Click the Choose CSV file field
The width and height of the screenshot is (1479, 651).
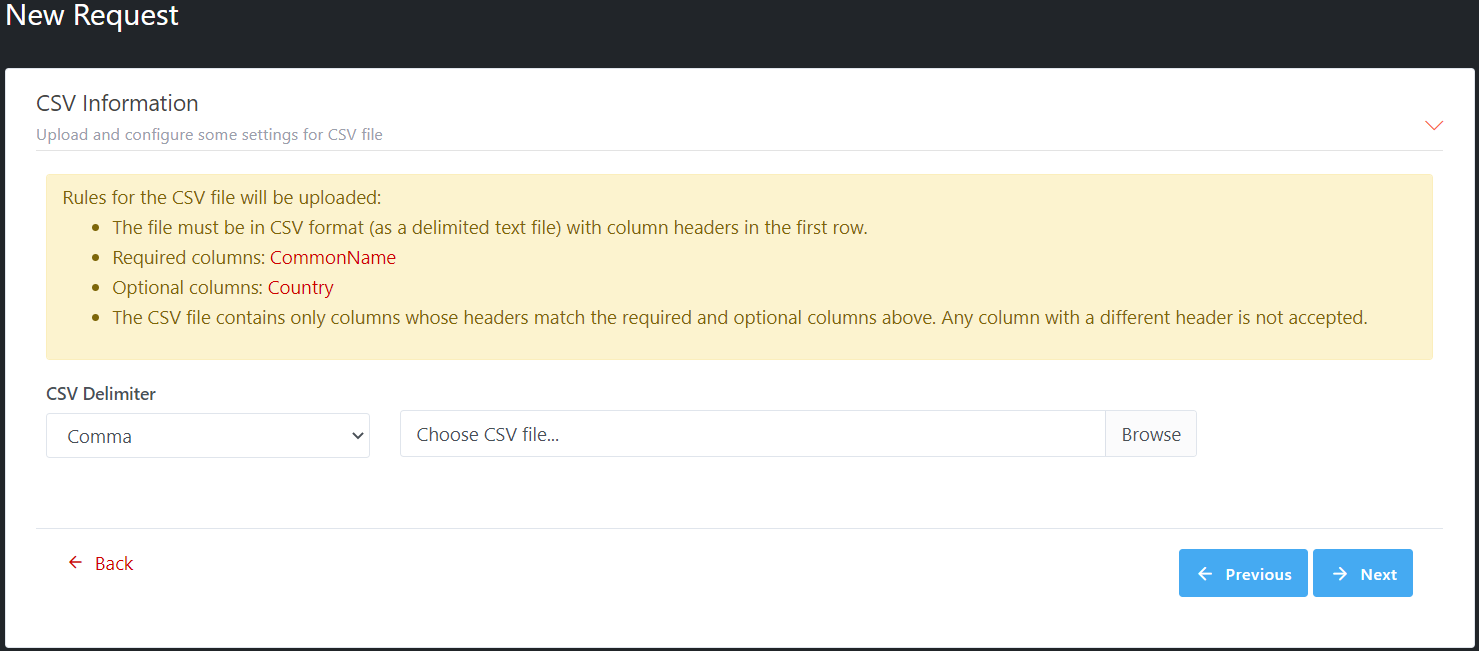tap(752, 434)
